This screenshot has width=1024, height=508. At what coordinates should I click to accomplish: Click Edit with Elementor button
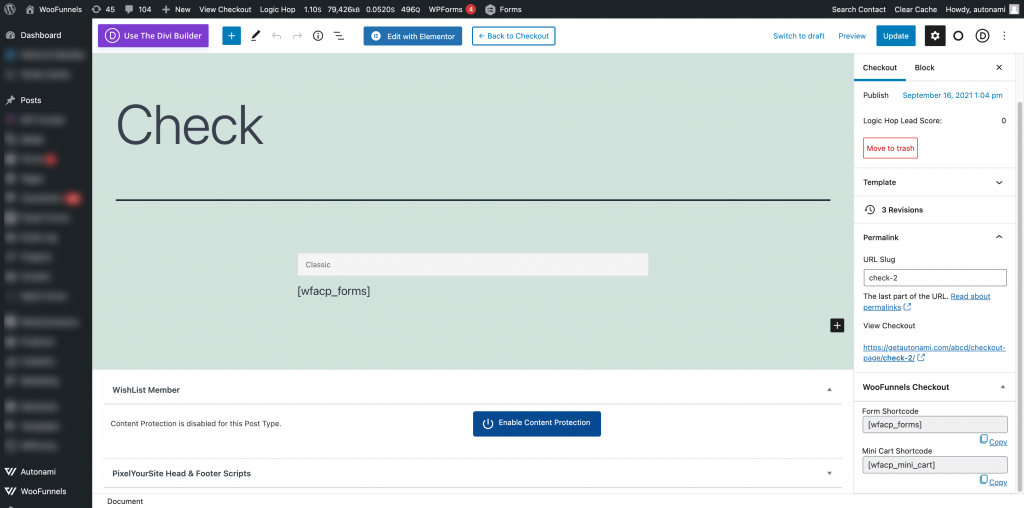pyautogui.click(x=413, y=36)
